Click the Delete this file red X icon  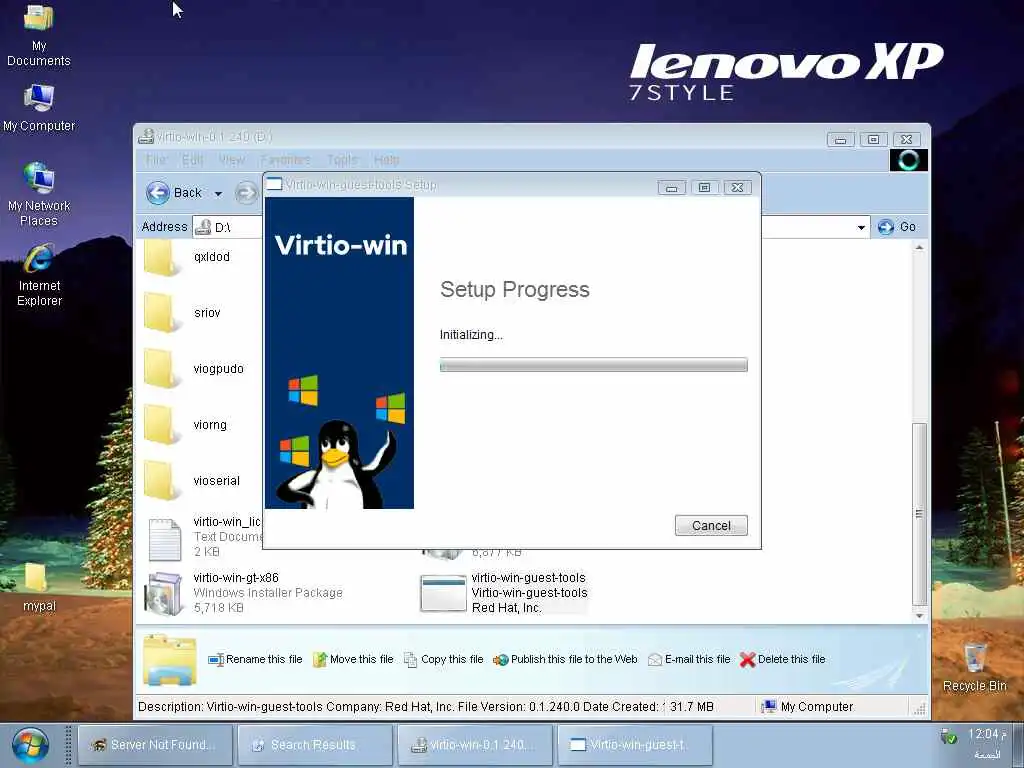click(747, 660)
